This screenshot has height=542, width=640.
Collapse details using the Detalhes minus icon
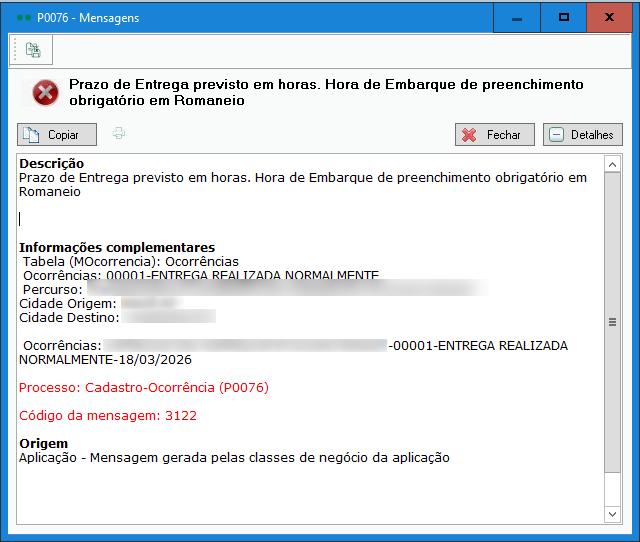point(557,135)
